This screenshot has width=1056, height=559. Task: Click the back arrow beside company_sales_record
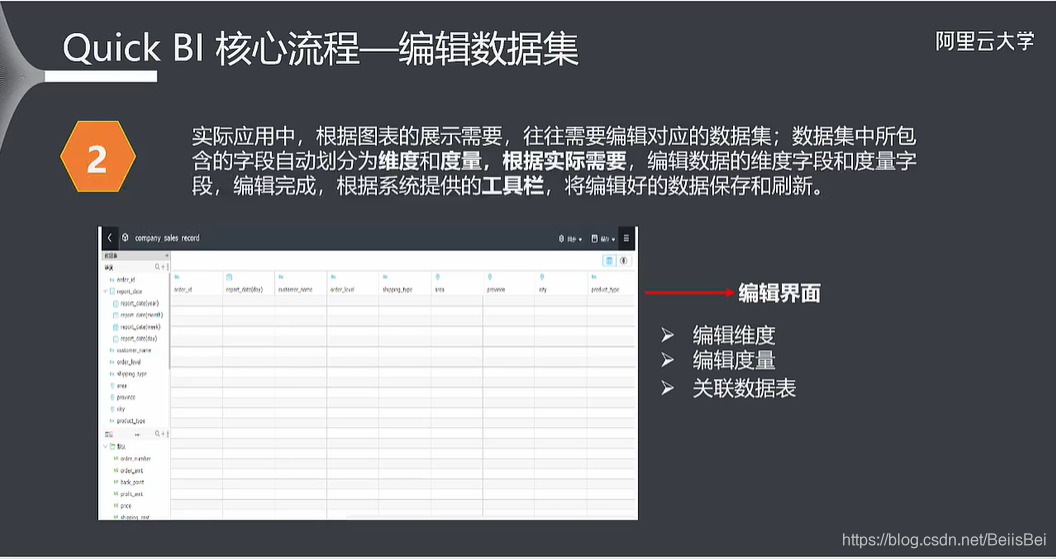[110, 238]
